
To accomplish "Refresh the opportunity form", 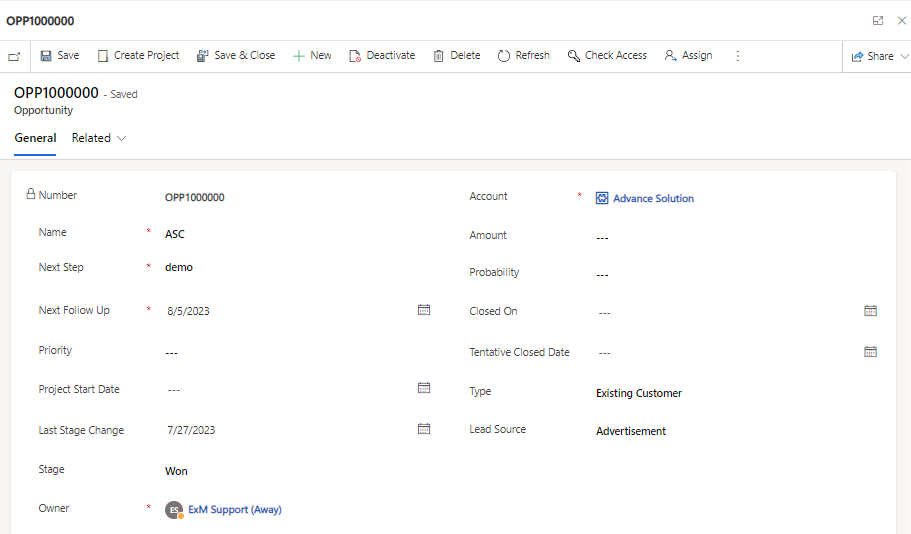I will pos(524,56).
